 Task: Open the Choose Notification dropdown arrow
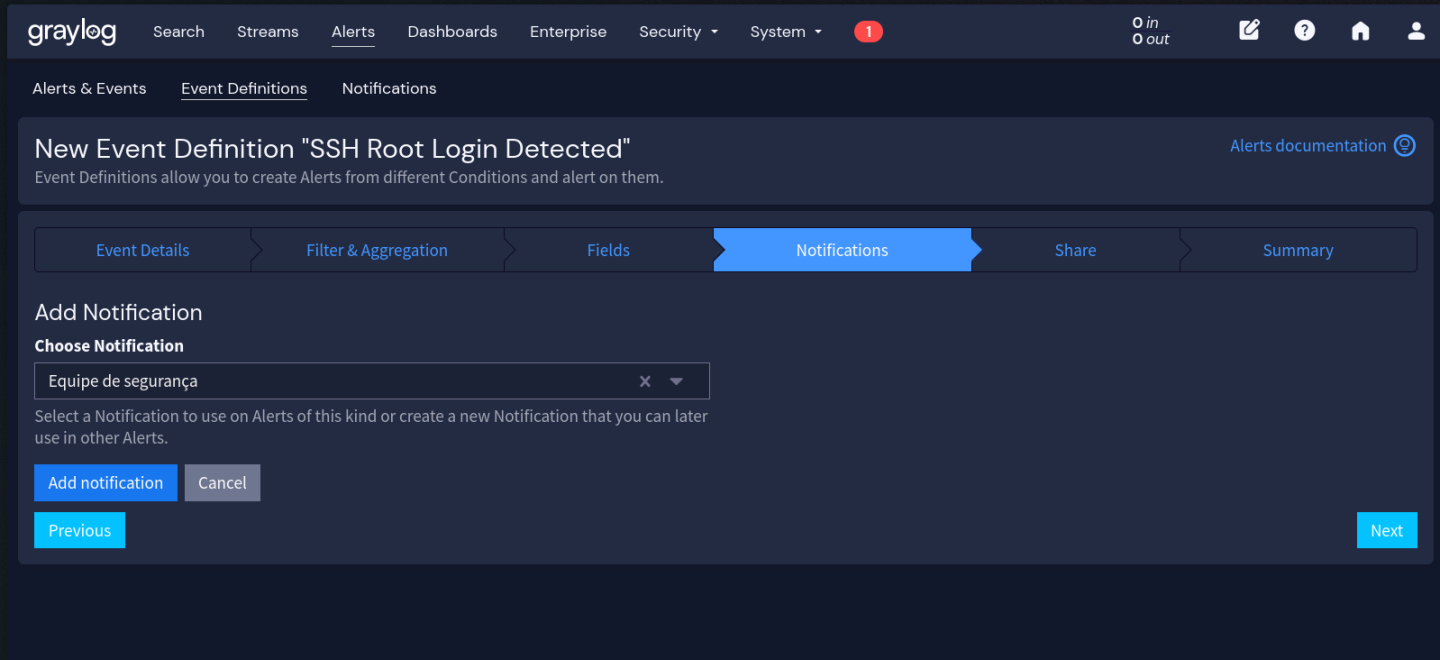[676, 381]
